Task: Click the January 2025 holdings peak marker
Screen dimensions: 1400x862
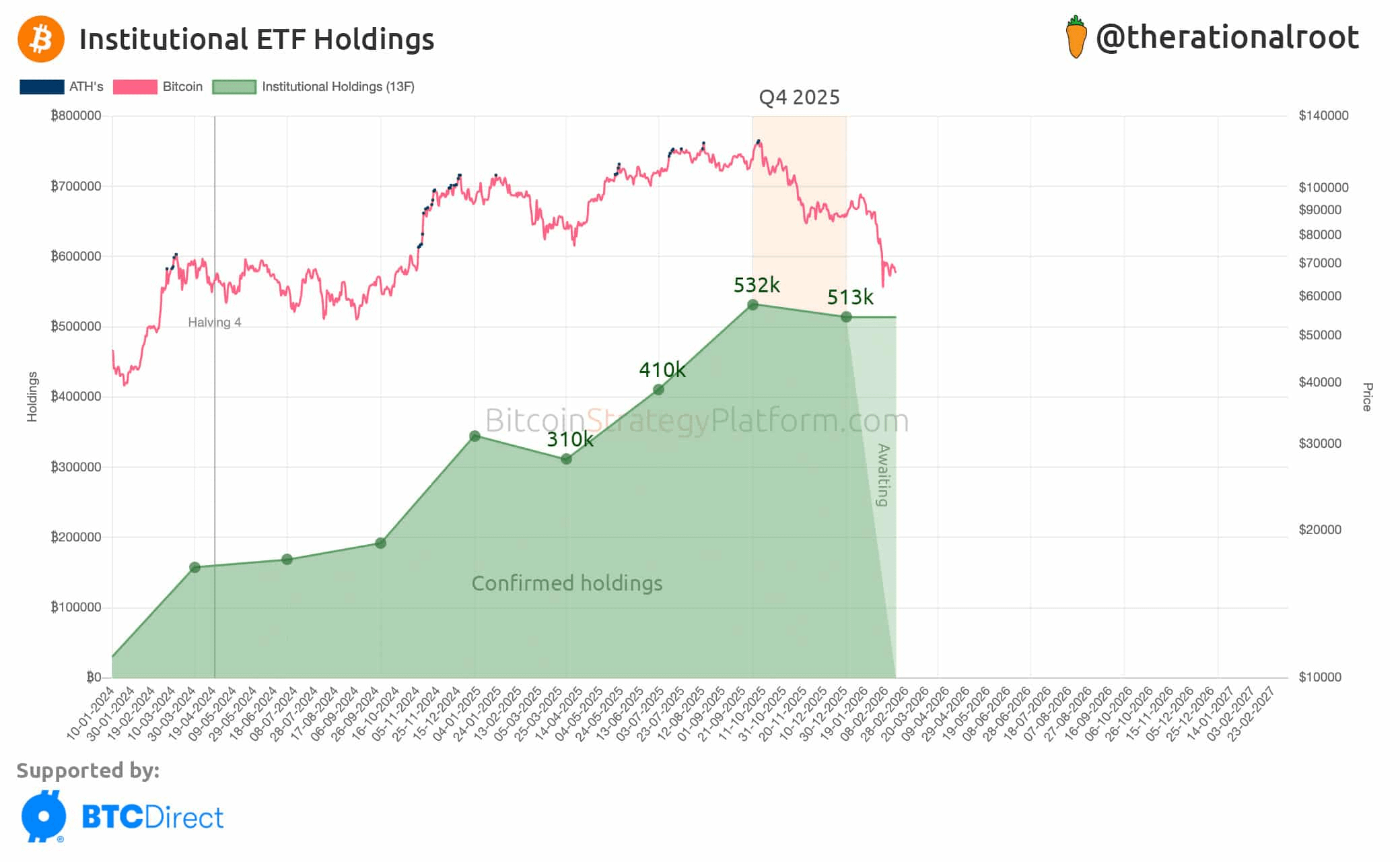Action: click(475, 436)
